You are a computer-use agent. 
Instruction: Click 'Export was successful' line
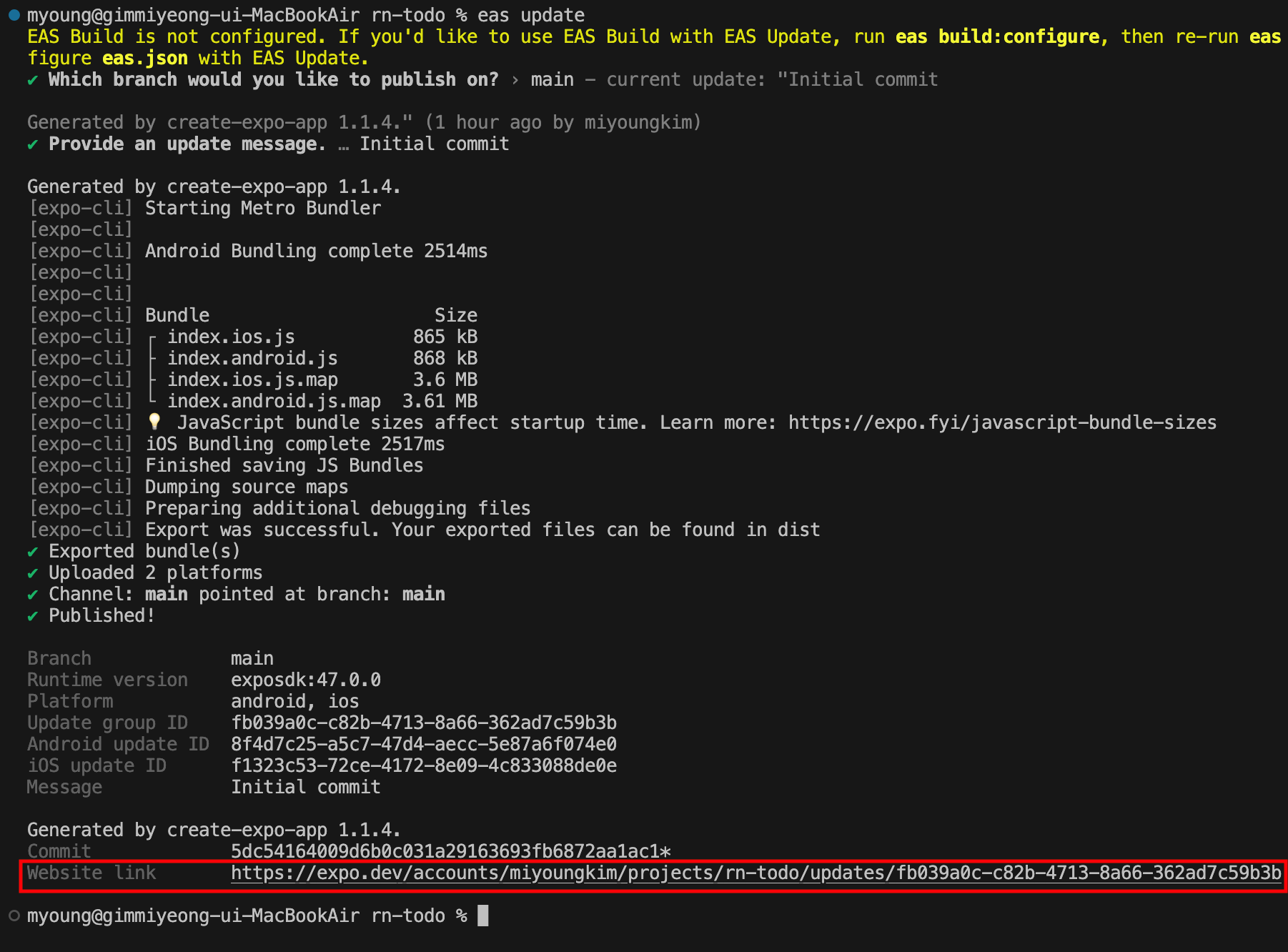click(x=482, y=530)
